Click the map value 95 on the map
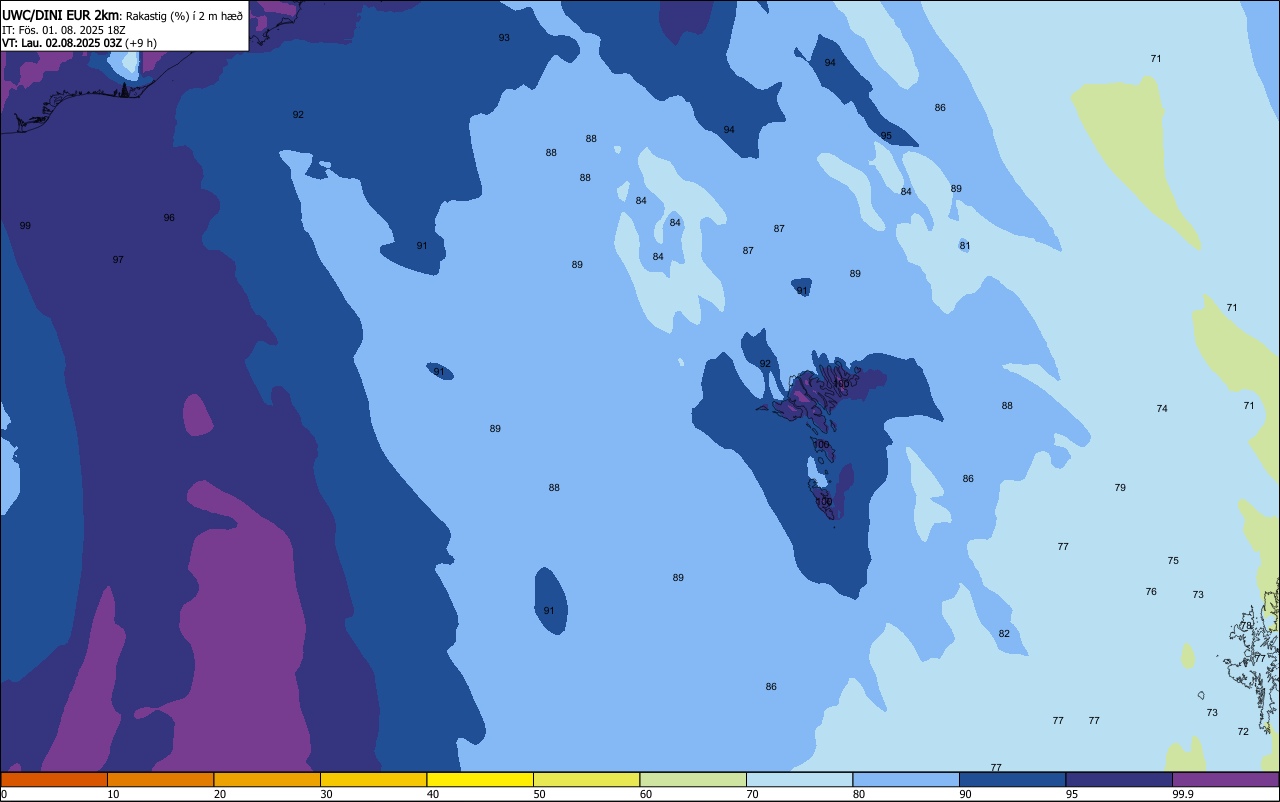The height and width of the screenshot is (802, 1280). (x=886, y=136)
